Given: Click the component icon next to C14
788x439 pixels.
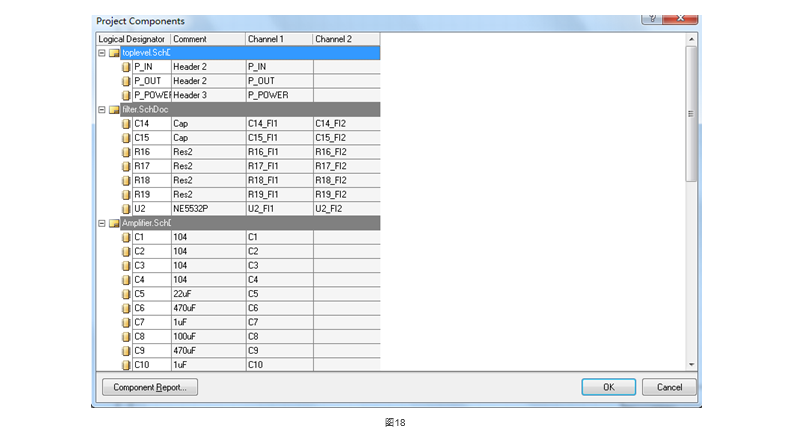Looking at the screenshot, I should (127, 124).
